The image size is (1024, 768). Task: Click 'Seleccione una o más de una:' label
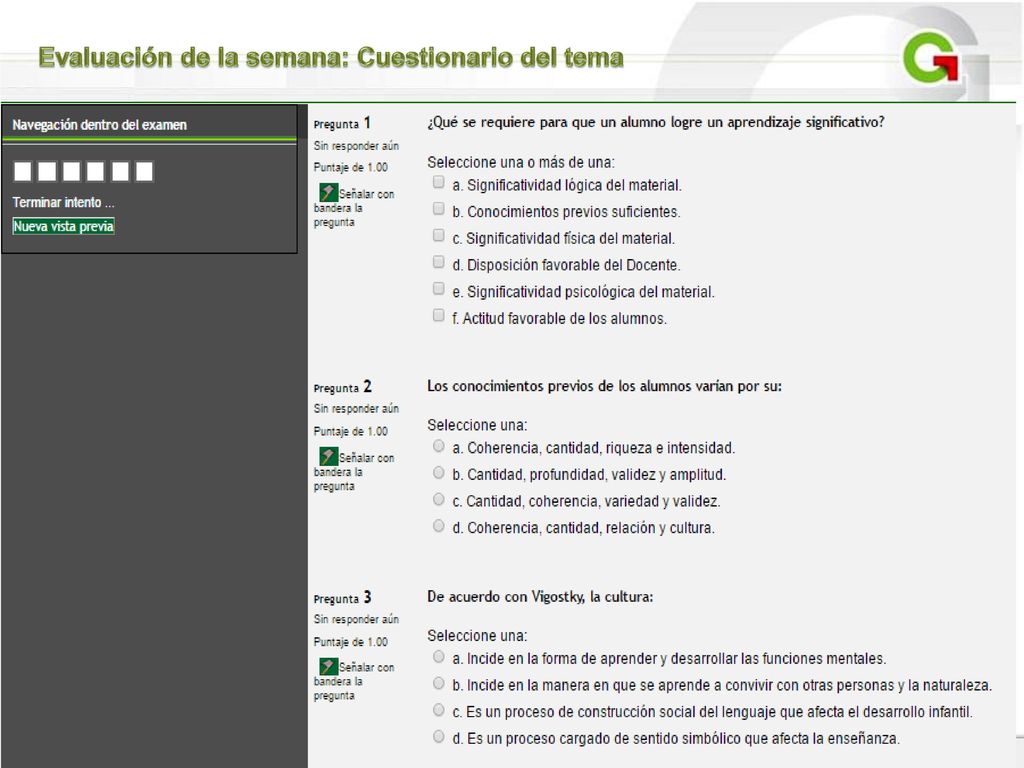point(520,162)
